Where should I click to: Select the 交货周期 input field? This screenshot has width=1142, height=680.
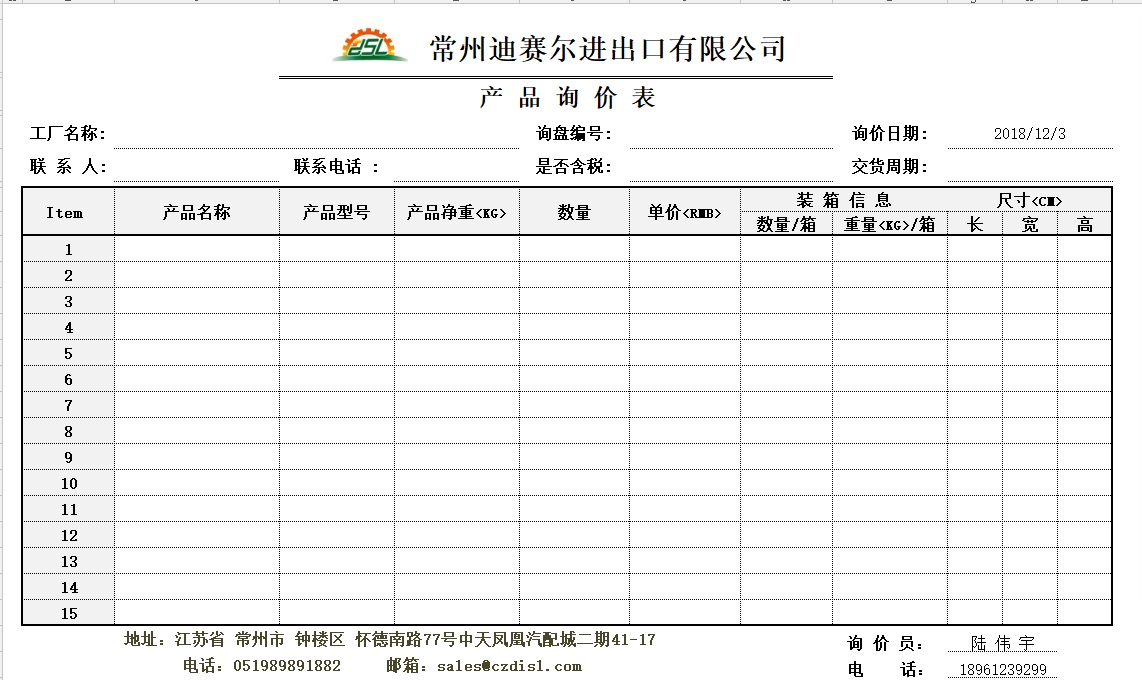point(1029,167)
